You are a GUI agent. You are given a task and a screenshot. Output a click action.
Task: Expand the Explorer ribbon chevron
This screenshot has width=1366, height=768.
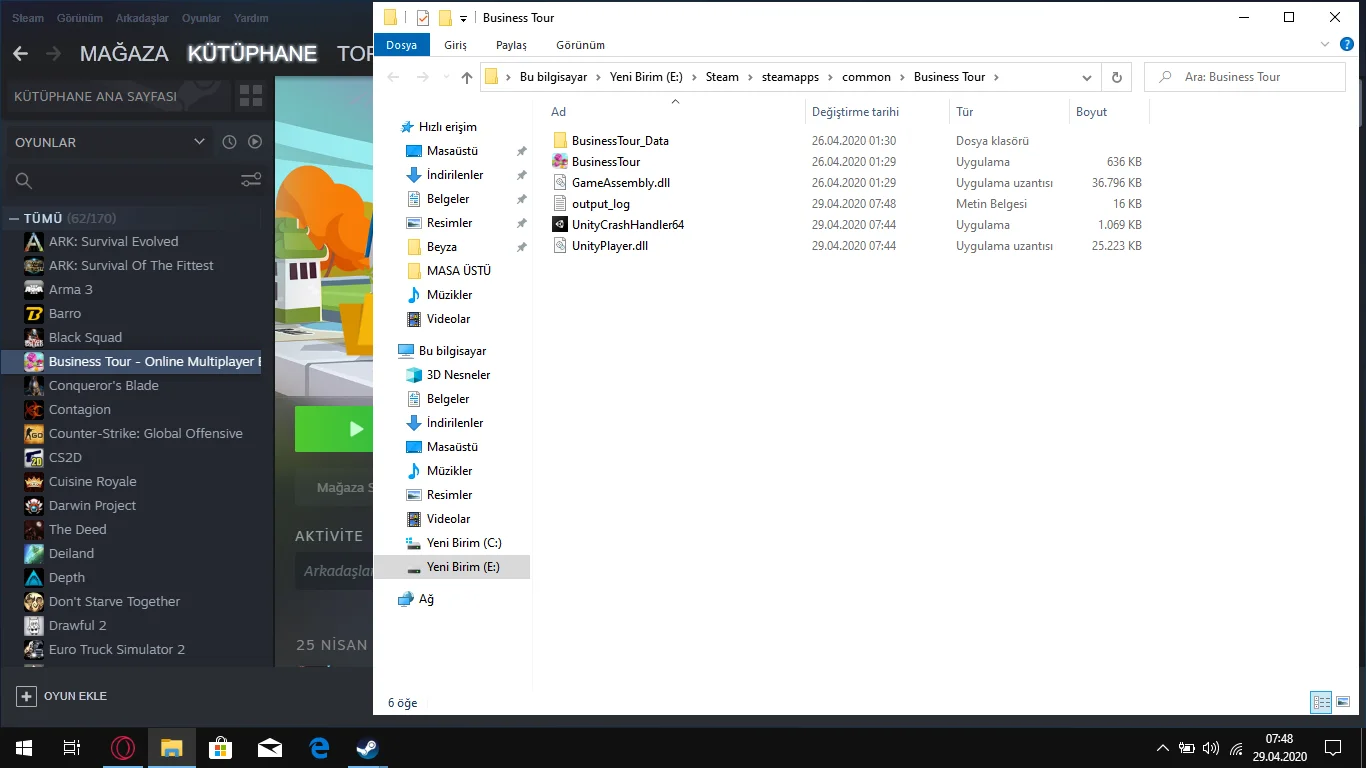pyautogui.click(x=1324, y=45)
